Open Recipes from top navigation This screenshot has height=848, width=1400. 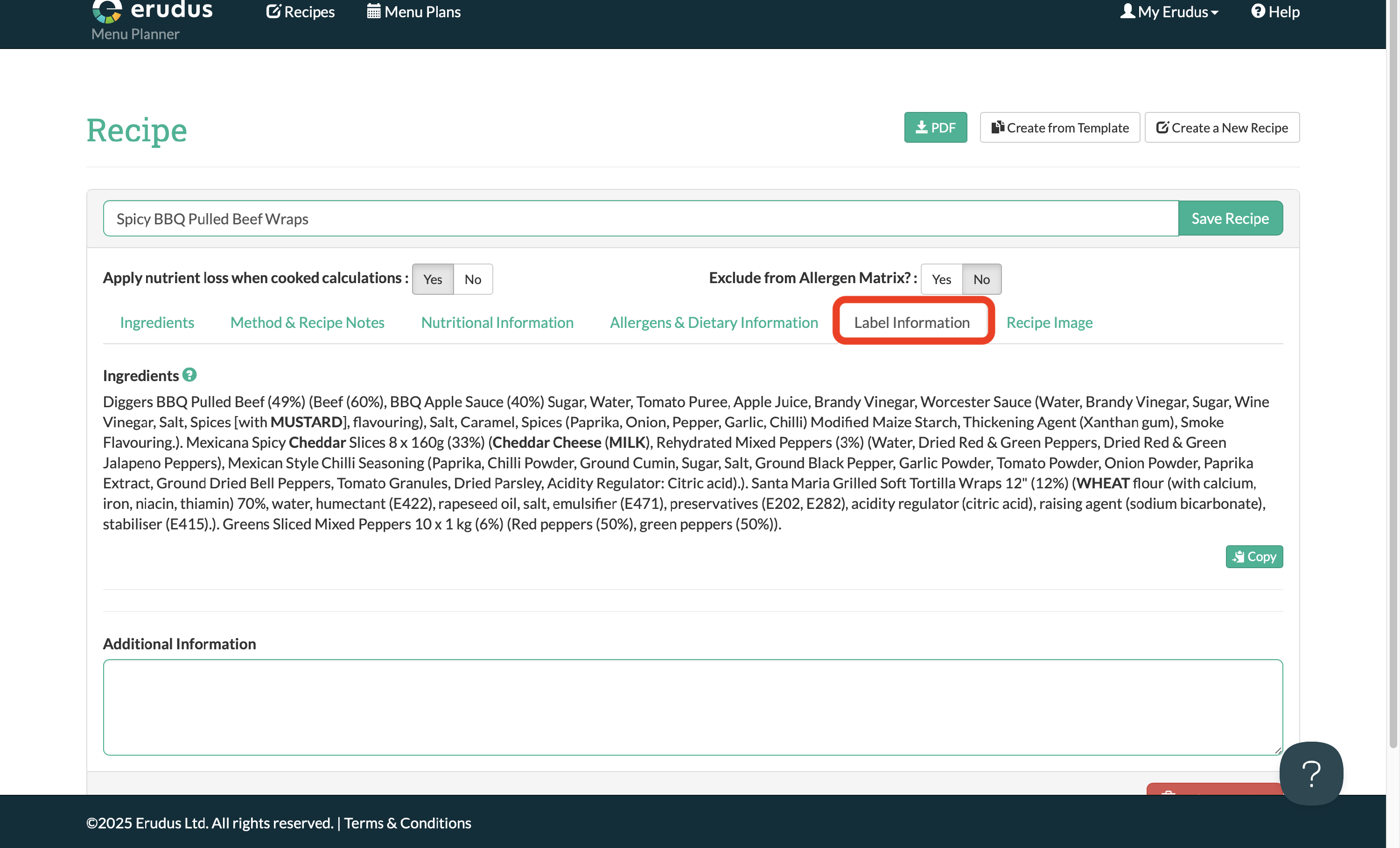(301, 12)
